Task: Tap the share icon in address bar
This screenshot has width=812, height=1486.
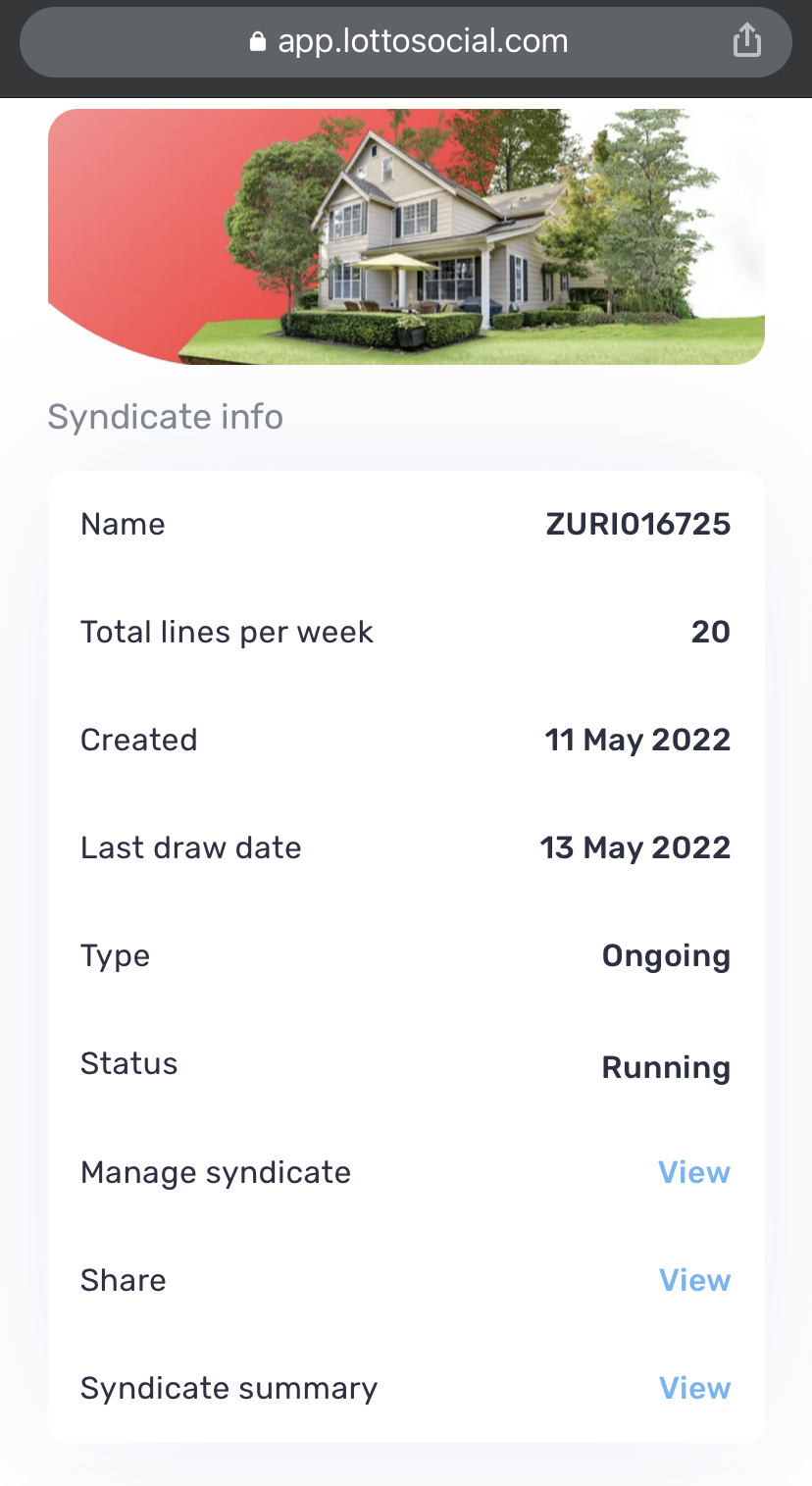Action: tap(746, 41)
